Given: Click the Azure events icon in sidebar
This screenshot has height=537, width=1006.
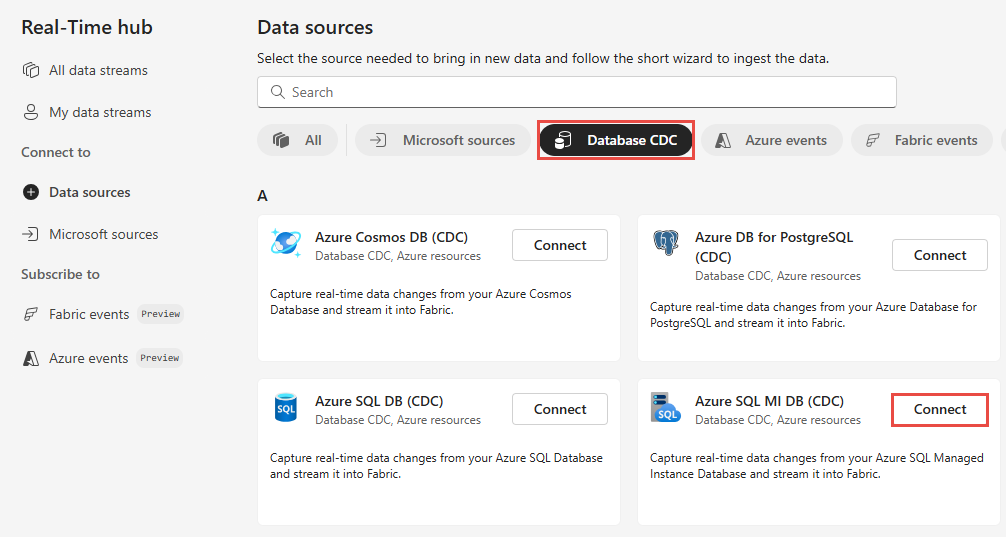Looking at the screenshot, I should (x=30, y=358).
